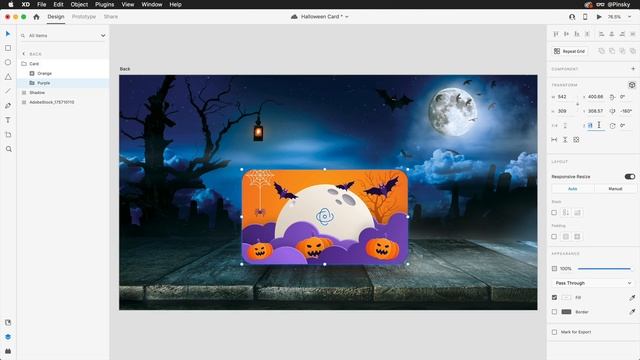Click the mobile device preview icon
Screen dimensions: 640x360
coord(585,17)
